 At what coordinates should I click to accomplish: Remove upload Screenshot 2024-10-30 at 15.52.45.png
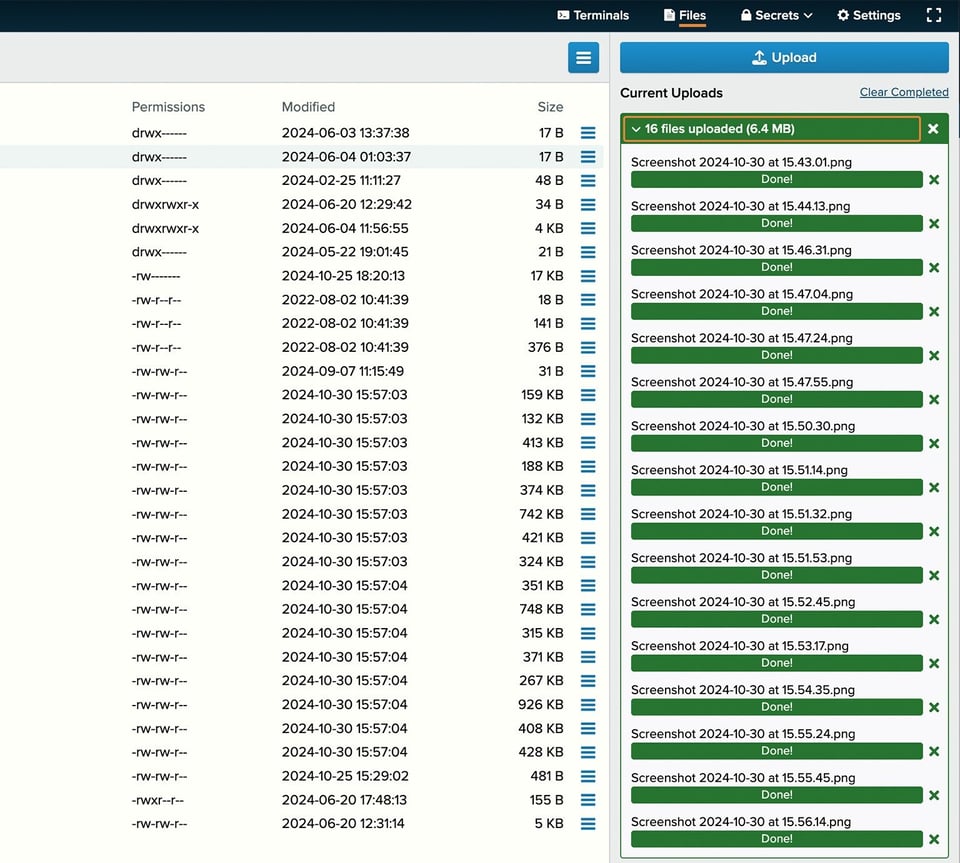[x=934, y=619]
